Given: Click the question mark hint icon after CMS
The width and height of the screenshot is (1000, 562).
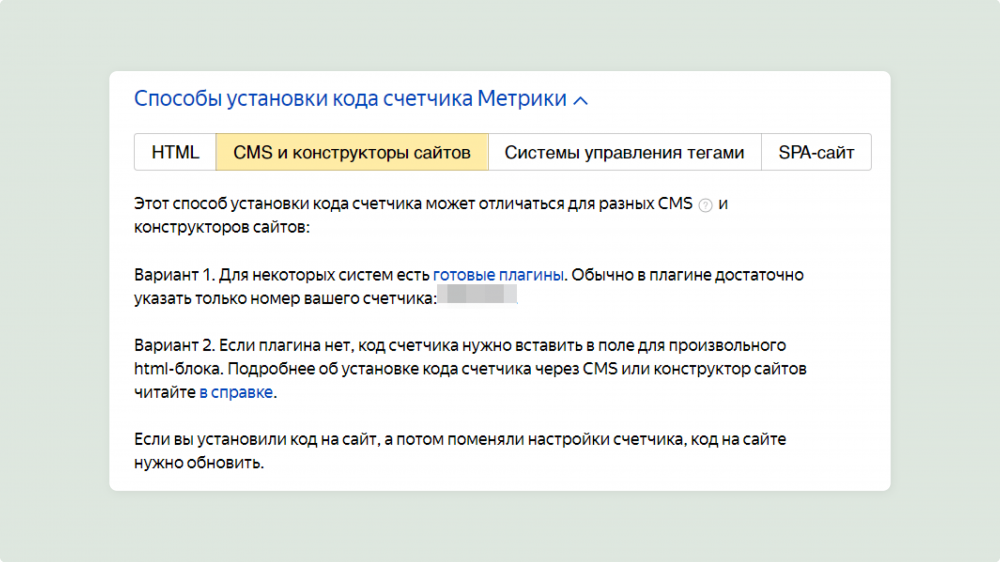Looking at the screenshot, I should (x=705, y=205).
